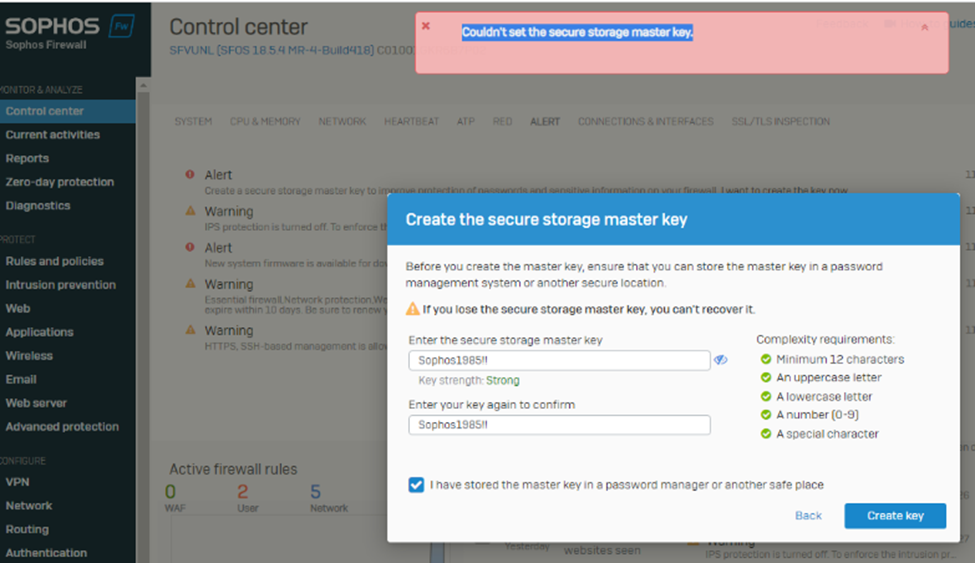Click the firmware version text SFVUNL SFOS 18.5.4
Screen dimensions: 975x563
click(x=272, y=50)
